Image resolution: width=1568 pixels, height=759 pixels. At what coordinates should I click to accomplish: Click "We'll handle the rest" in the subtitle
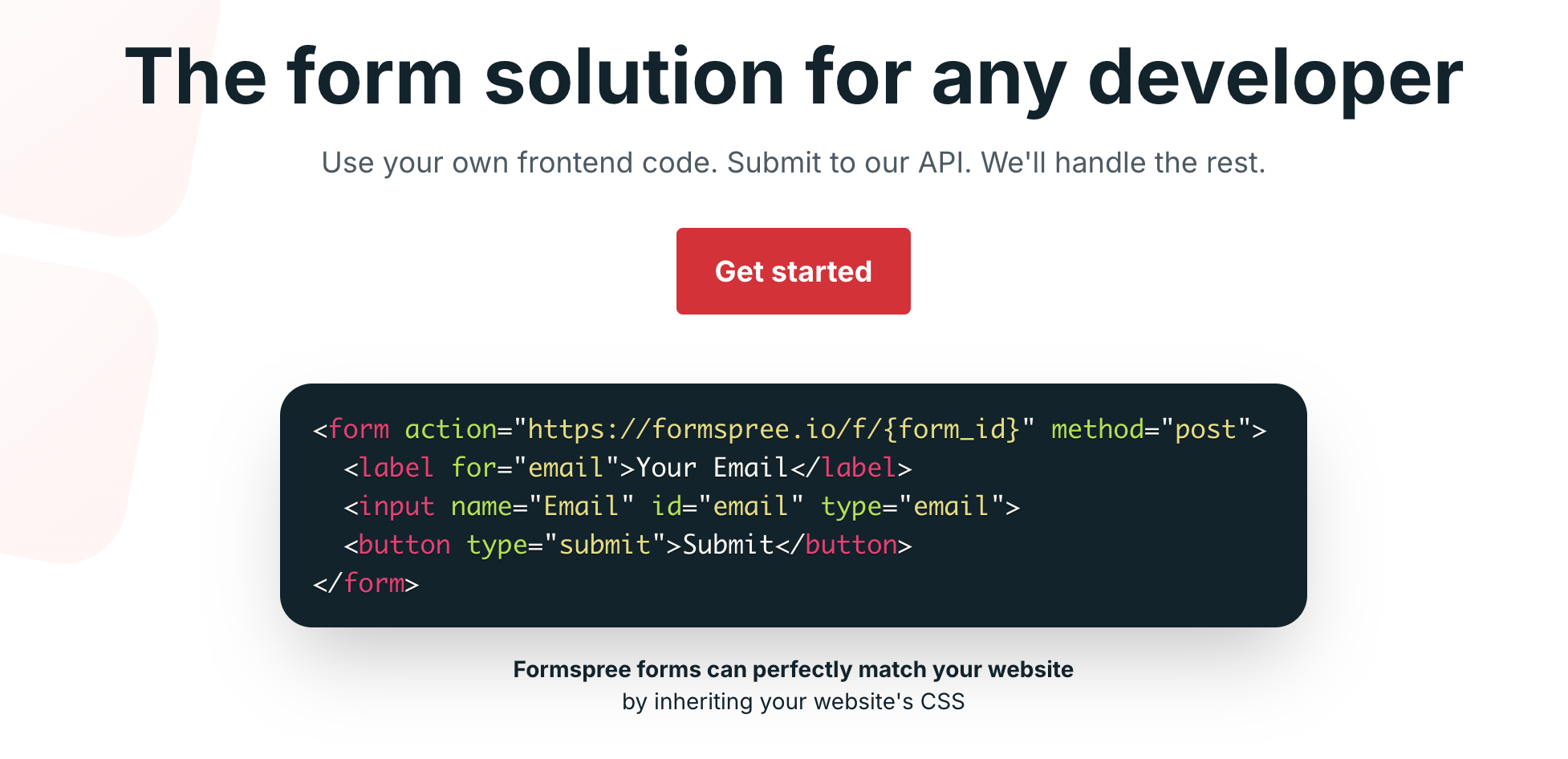coord(1123,163)
